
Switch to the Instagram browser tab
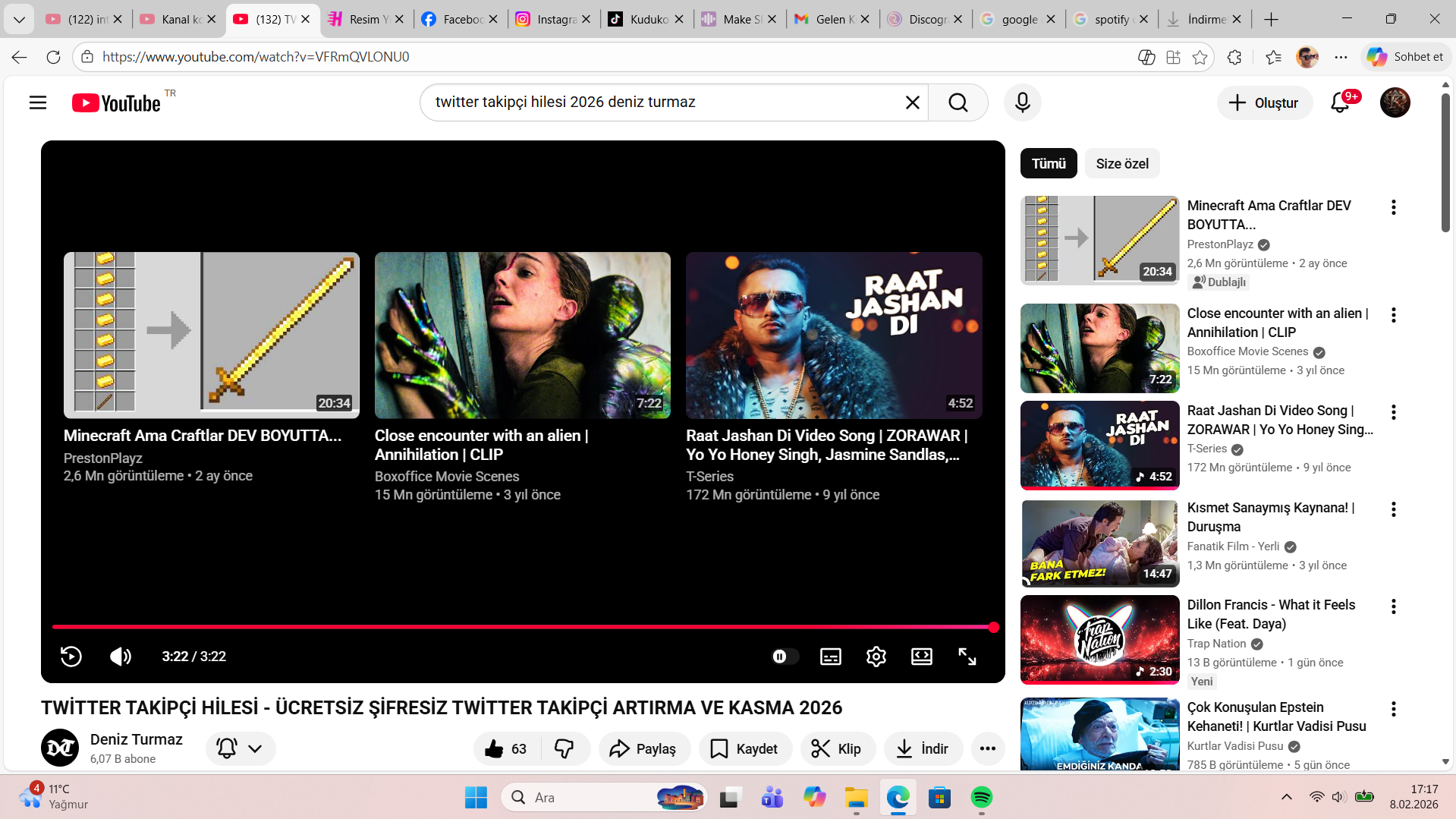click(x=554, y=19)
